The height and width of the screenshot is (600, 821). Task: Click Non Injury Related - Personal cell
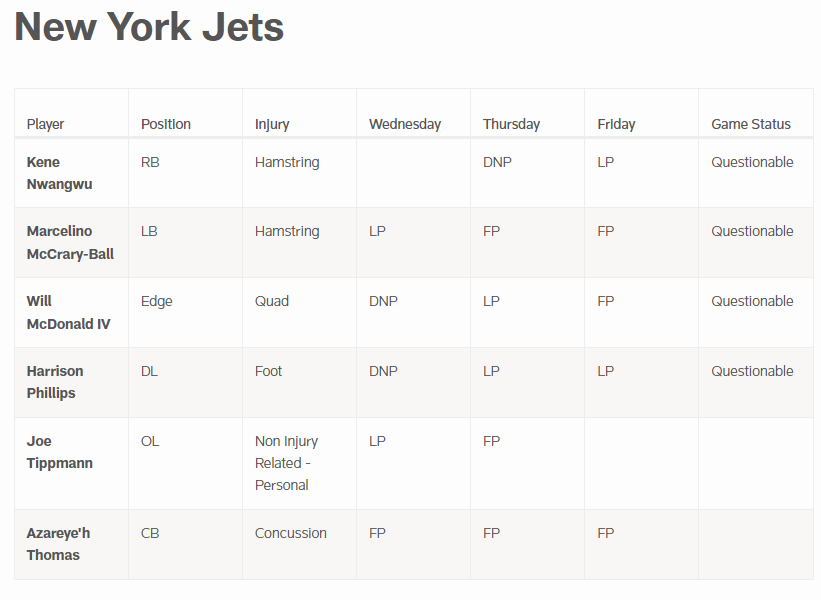286,463
